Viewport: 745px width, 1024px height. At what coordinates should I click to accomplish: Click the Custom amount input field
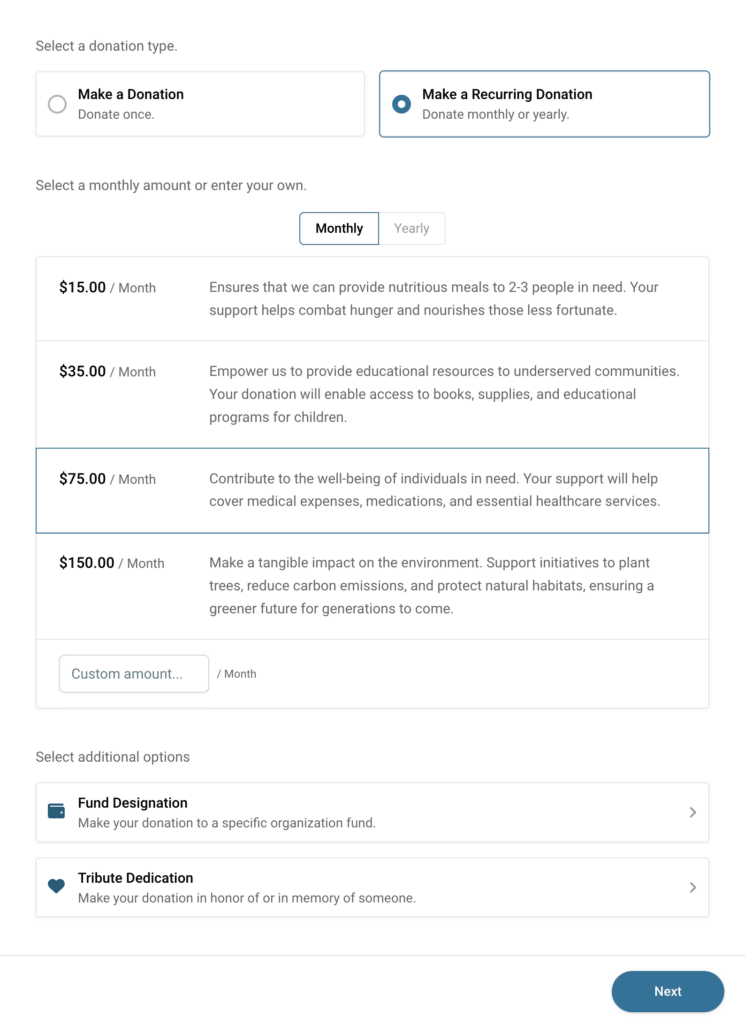[x=133, y=673]
